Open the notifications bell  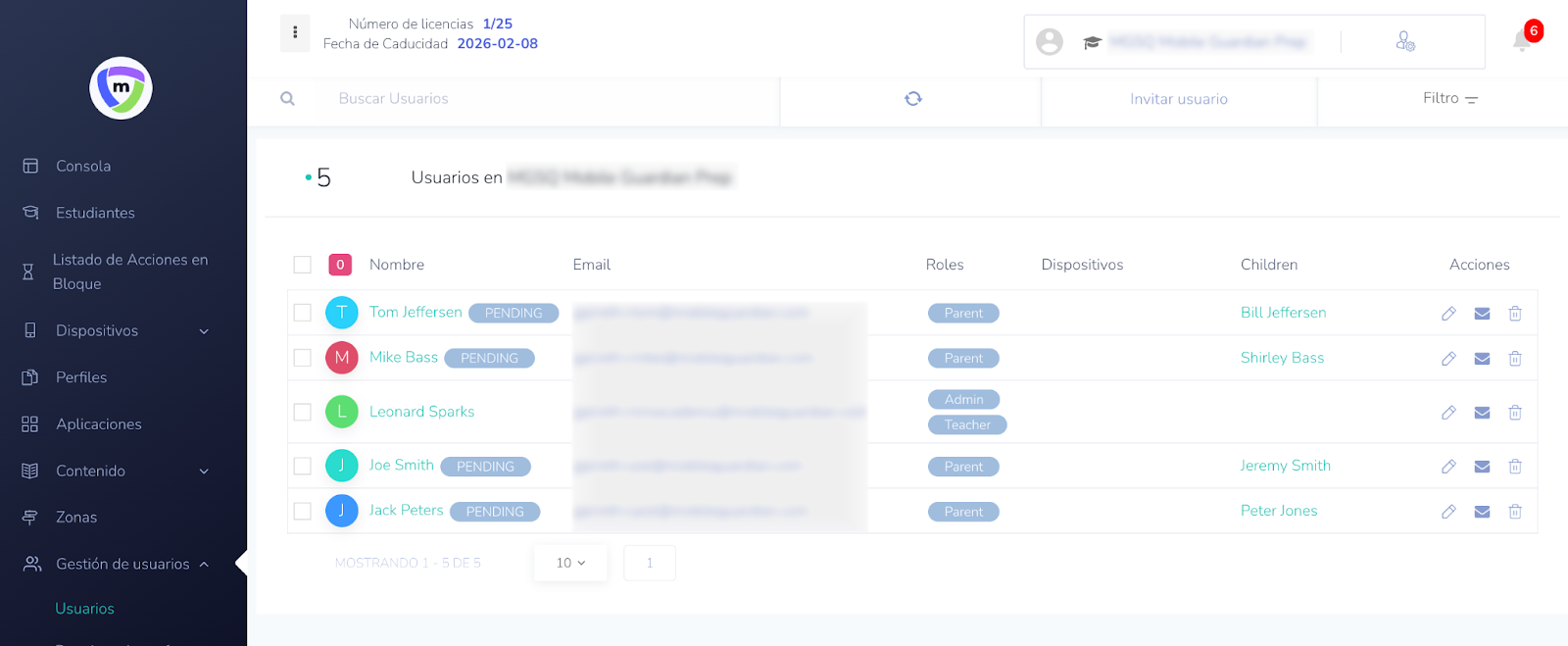1522,40
